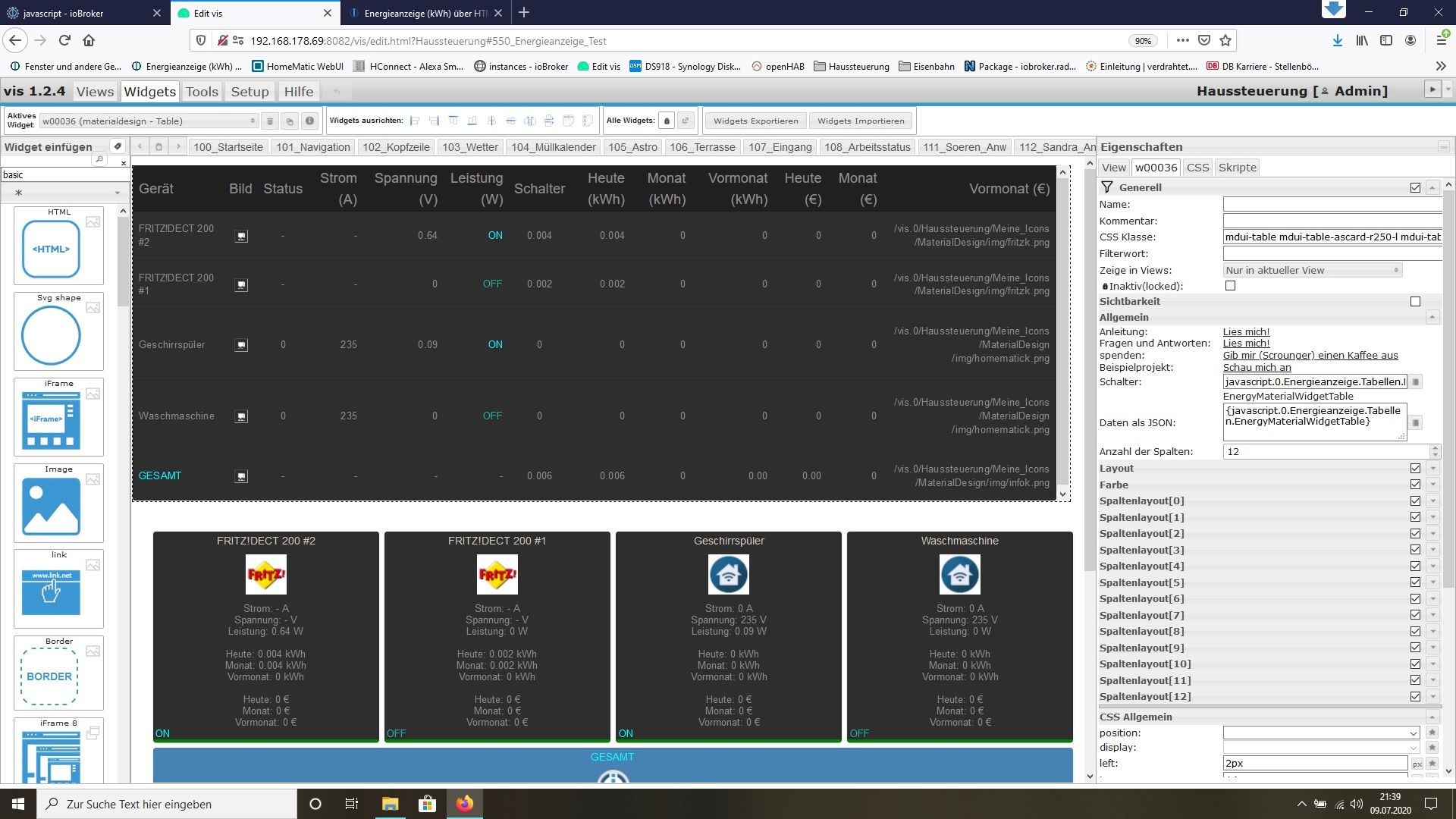1456x819 pixels.
Task: Open object picker for Schalter field
Action: [x=1415, y=382]
